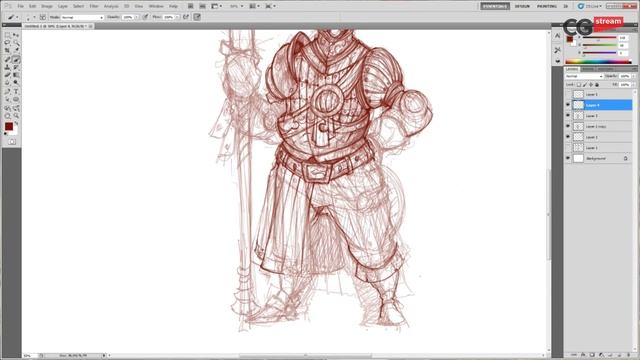The width and height of the screenshot is (640, 360).
Task: Select the Eraser tool
Action: (x=7, y=75)
